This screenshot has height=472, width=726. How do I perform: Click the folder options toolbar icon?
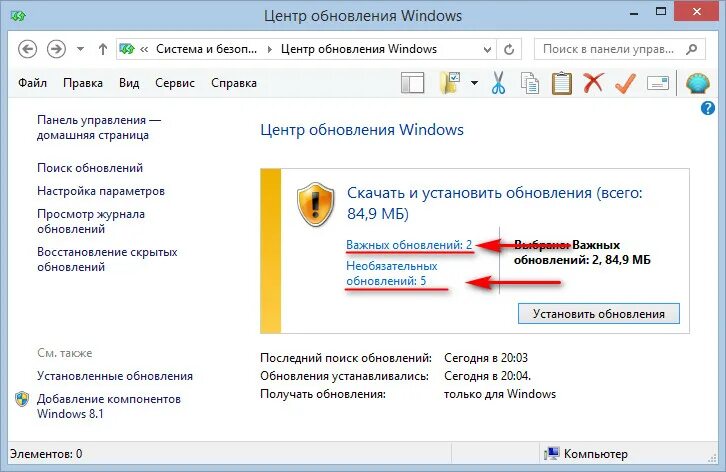(449, 83)
